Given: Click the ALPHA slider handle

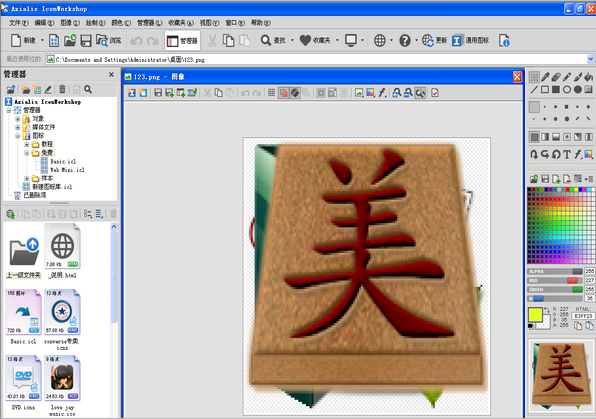Looking at the screenshot, I should coord(577,271).
